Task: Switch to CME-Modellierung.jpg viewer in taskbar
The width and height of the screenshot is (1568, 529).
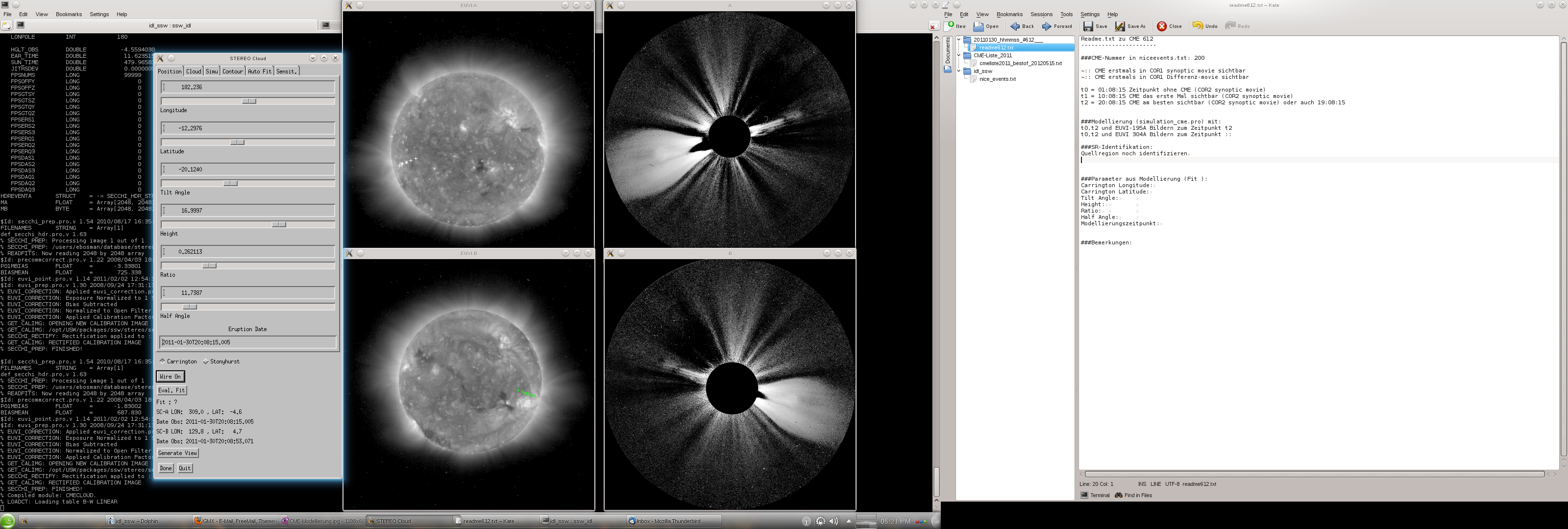Action: click(x=322, y=521)
